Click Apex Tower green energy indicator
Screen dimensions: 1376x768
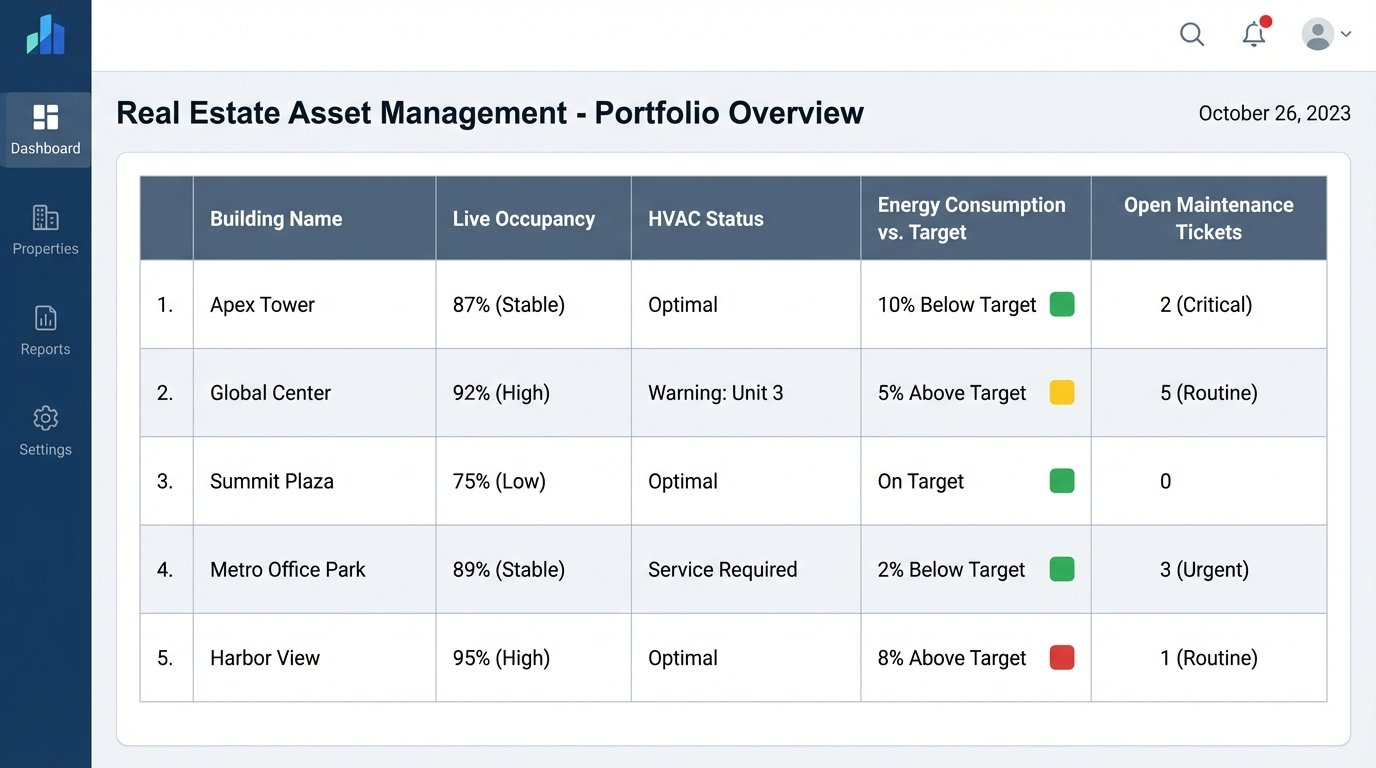tap(1062, 305)
